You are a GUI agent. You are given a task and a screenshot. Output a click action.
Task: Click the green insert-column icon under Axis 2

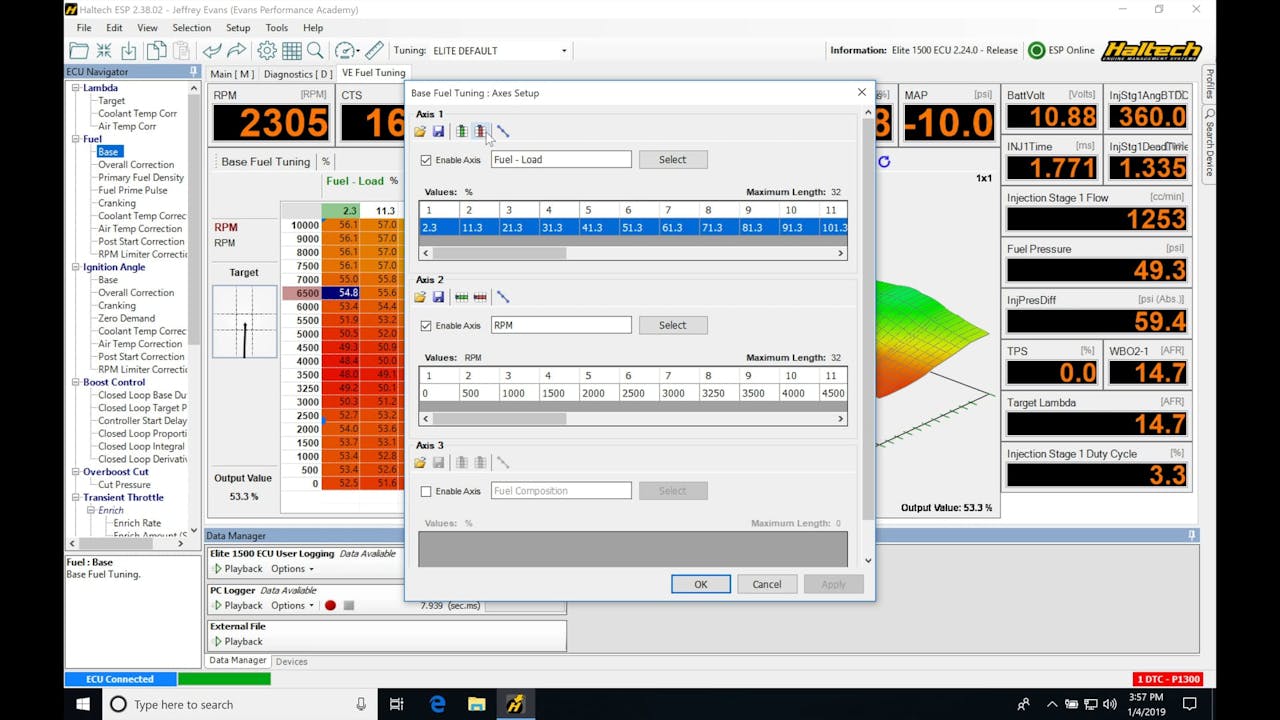coord(461,297)
